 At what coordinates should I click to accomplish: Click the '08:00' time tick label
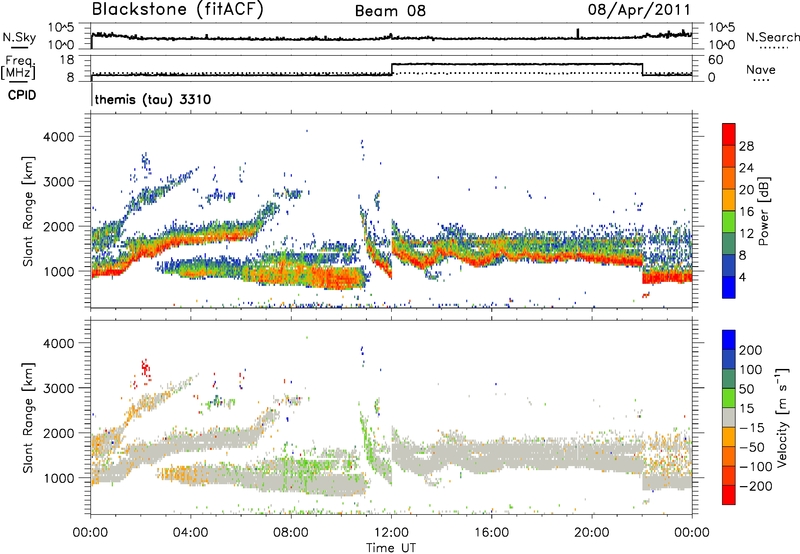tap(291, 533)
